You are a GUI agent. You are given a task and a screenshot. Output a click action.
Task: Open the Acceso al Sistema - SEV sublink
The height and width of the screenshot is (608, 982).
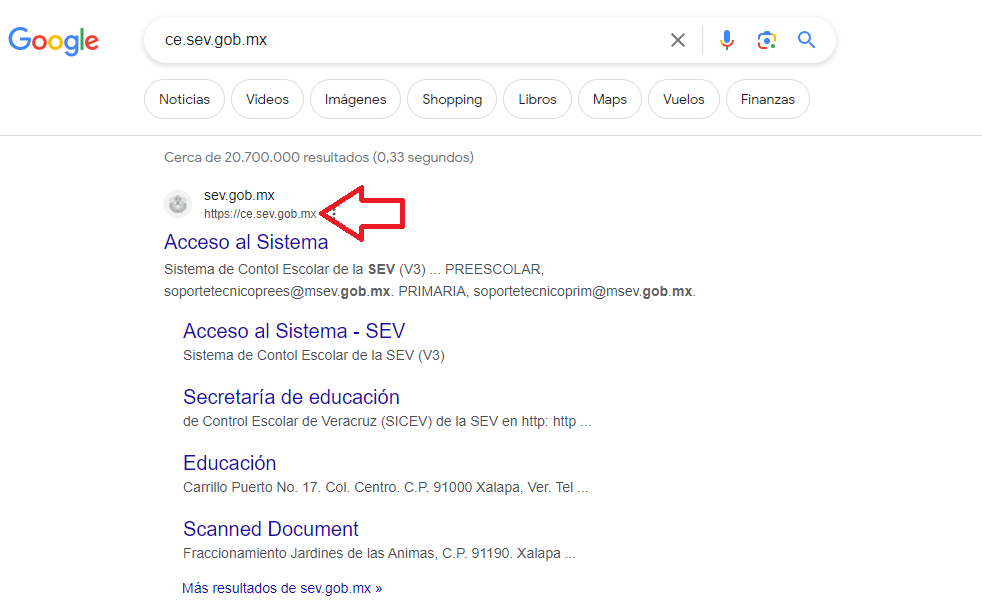(294, 331)
